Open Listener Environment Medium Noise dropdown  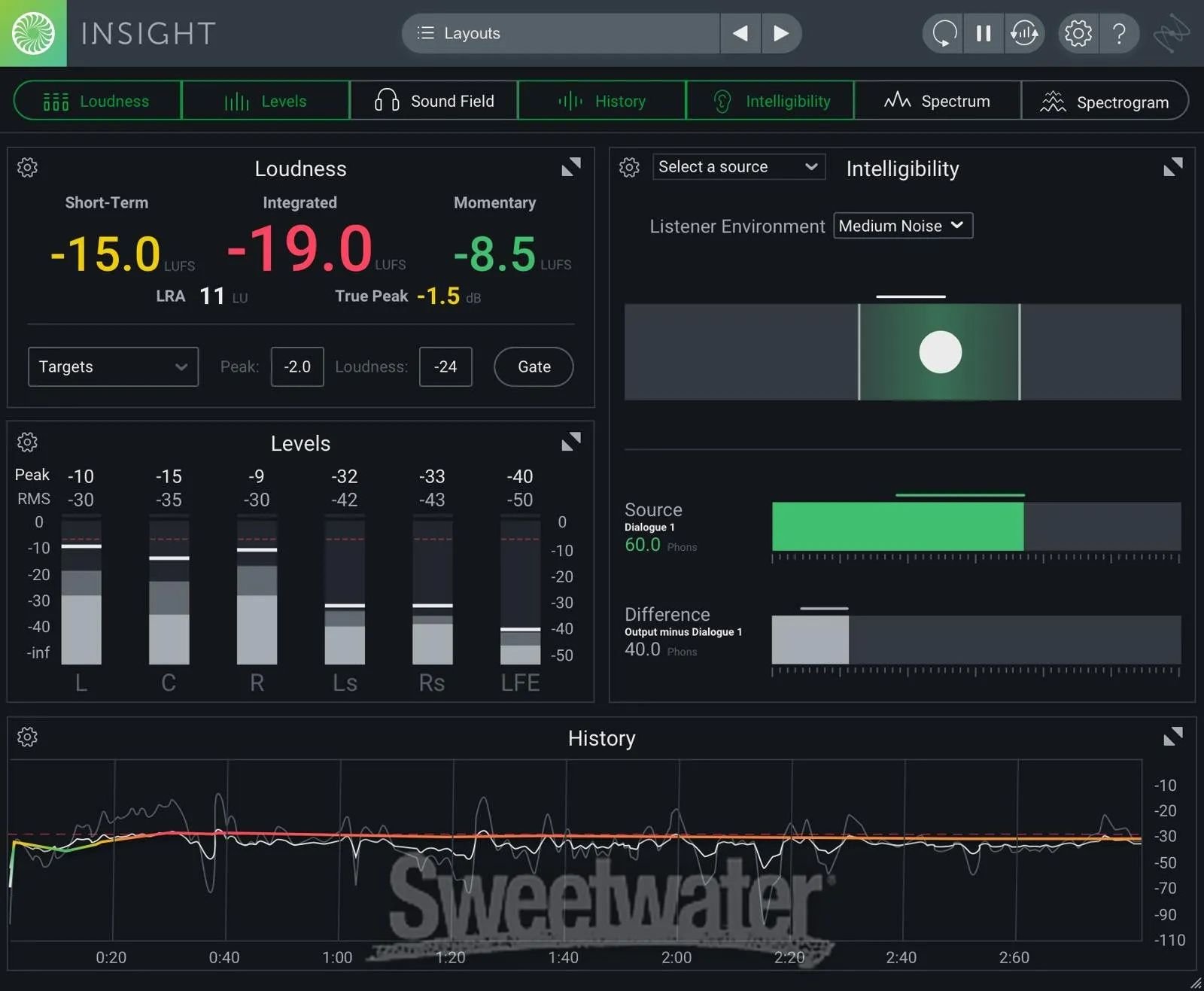click(x=903, y=226)
